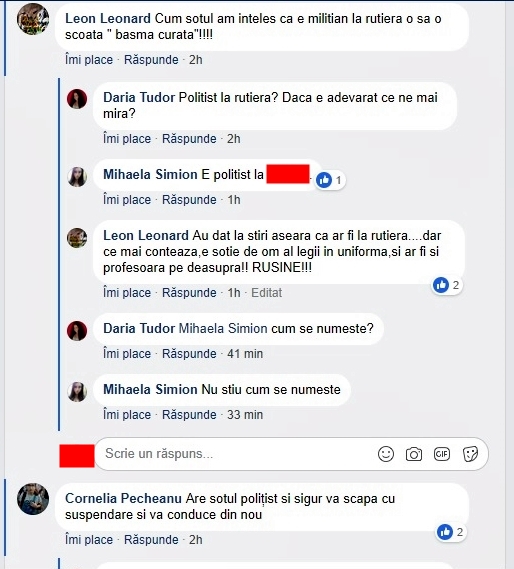The image size is (514, 569).
Task: Open Daria Tudor's avatar on first reply
Action: pyautogui.click(x=77, y=99)
